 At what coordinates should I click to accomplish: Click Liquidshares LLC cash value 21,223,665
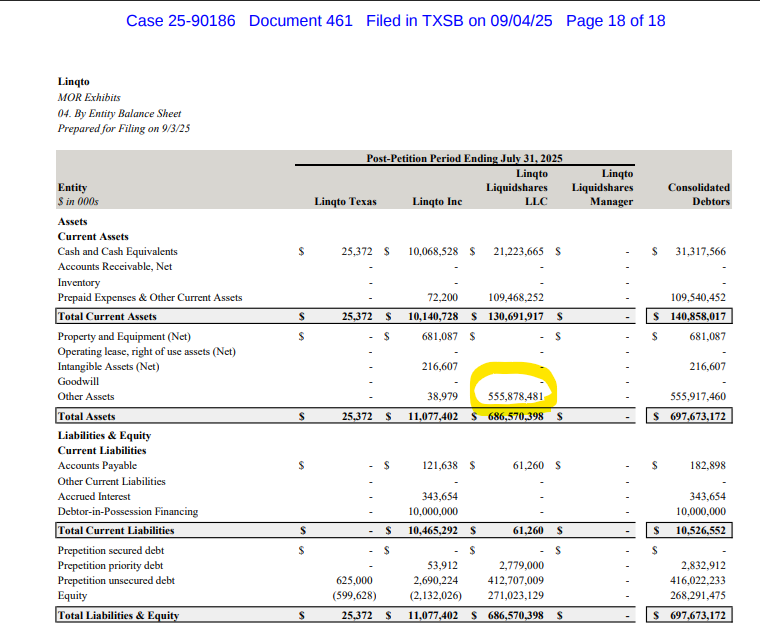(x=519, y=252)
